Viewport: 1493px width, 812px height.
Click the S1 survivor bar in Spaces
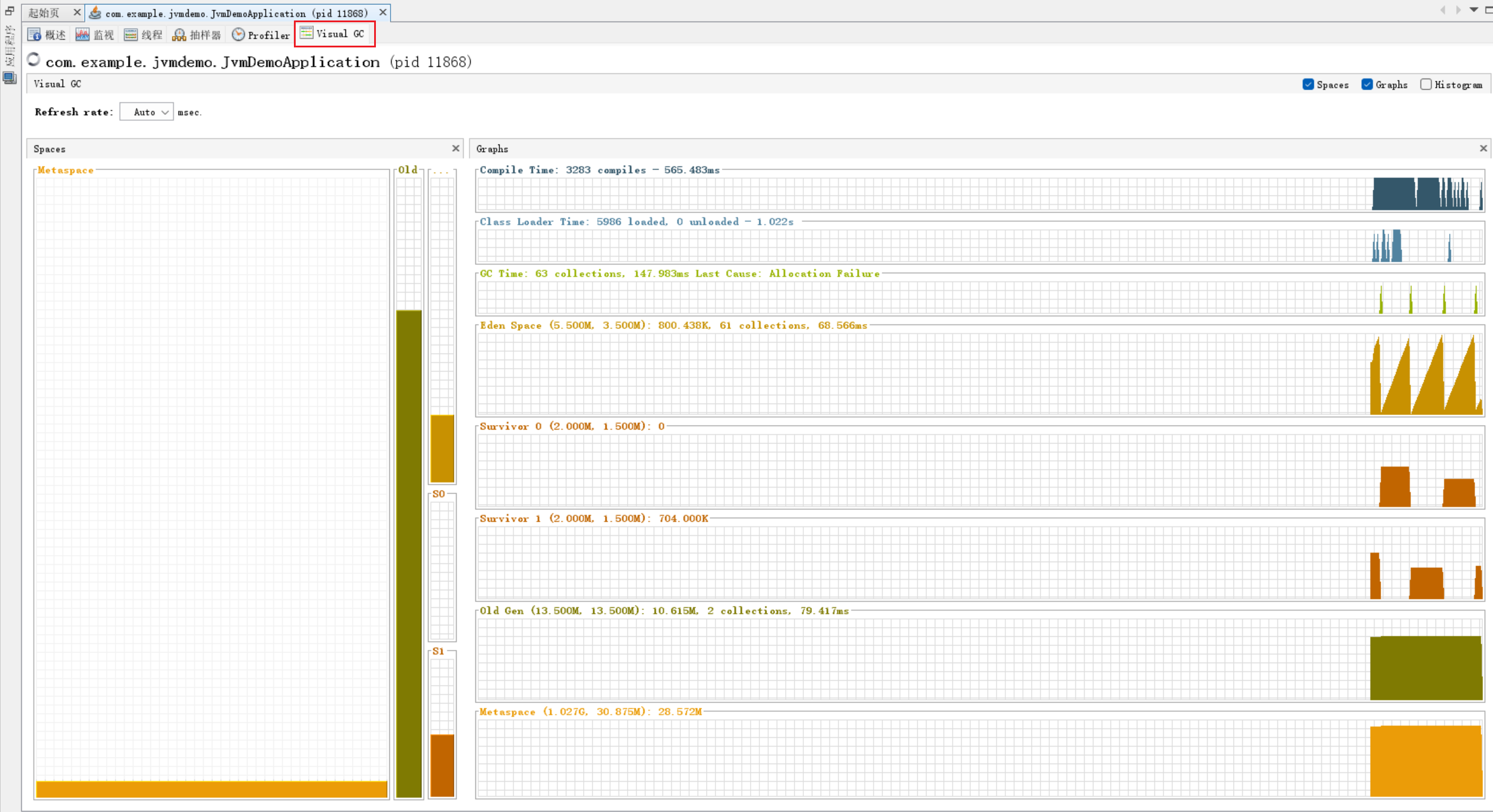point(443,766)
